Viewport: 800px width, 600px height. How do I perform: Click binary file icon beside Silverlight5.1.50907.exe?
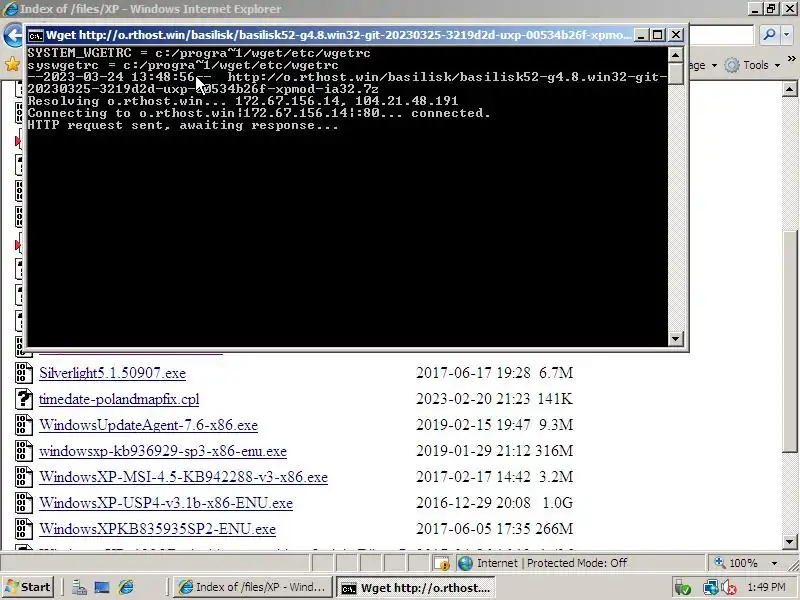coord(23,373)
